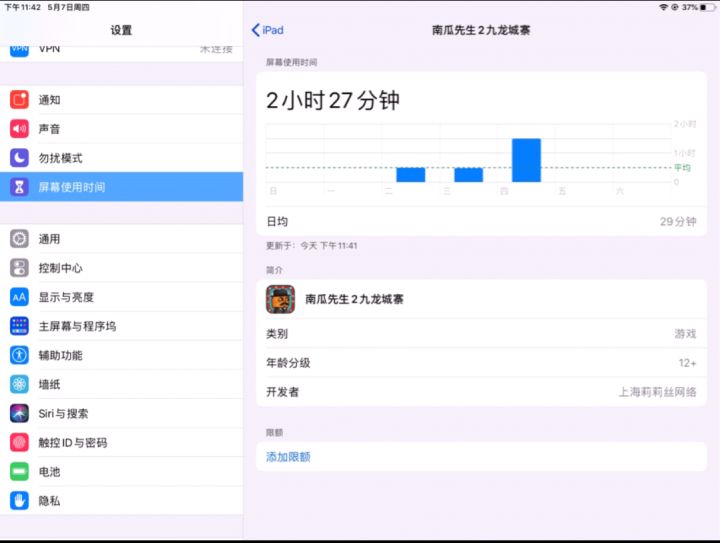The image size is (720, 543).
Task: Tap the 南瓜先生2九龙城寨 app icon
Action: [281, 299]
